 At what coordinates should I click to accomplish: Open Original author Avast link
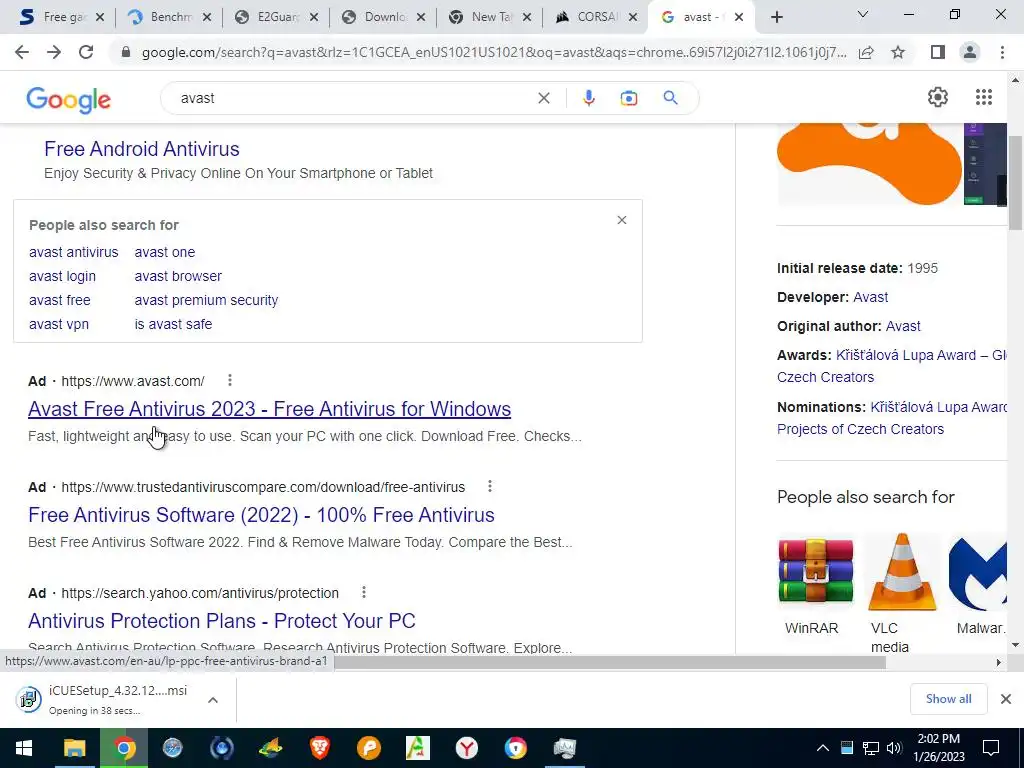(903, 326)
